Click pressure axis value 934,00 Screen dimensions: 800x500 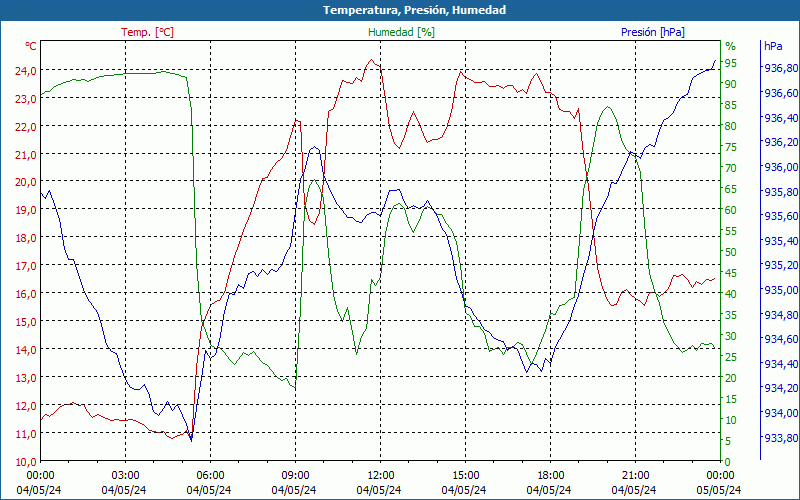781,413
